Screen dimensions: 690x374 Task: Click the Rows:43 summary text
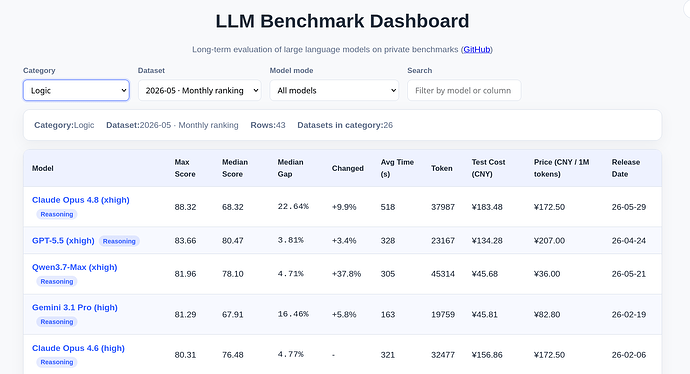coord(268,125)
